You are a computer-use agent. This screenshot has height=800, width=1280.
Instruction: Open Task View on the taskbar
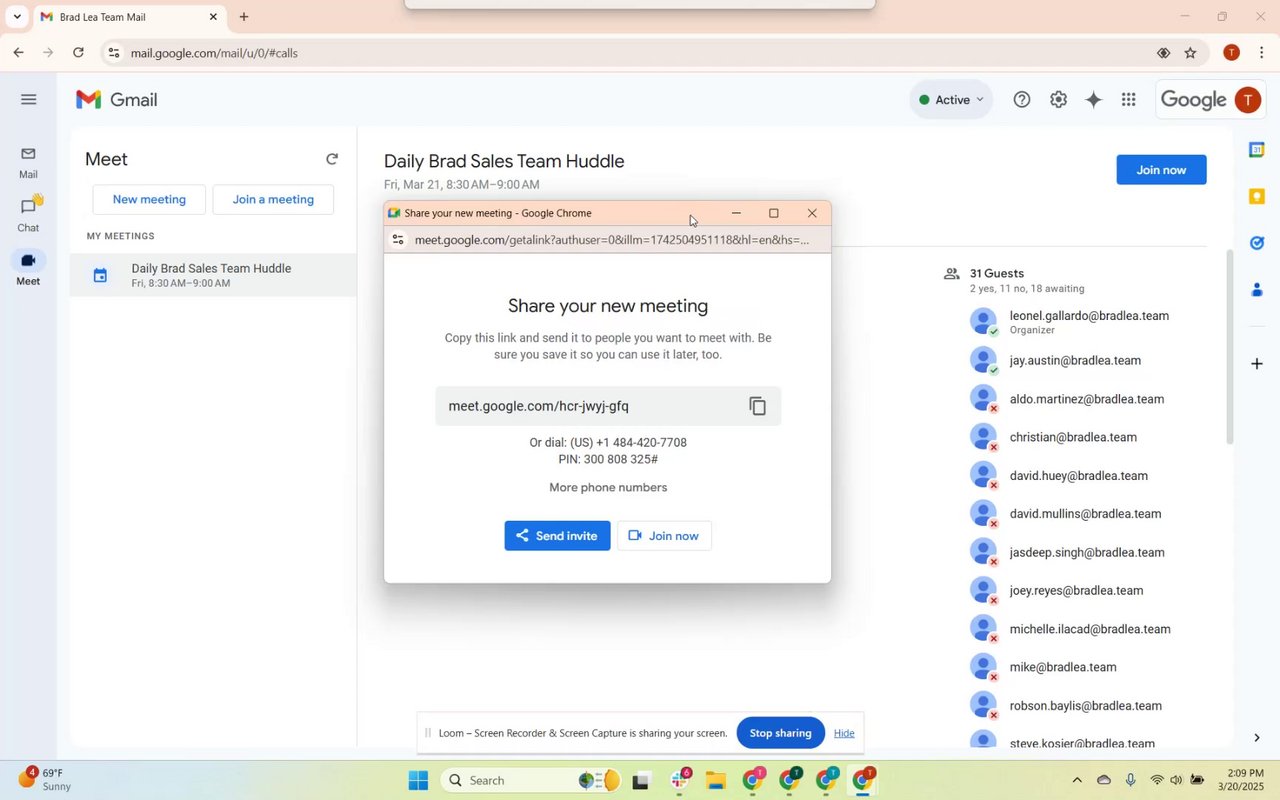(642, 781)
